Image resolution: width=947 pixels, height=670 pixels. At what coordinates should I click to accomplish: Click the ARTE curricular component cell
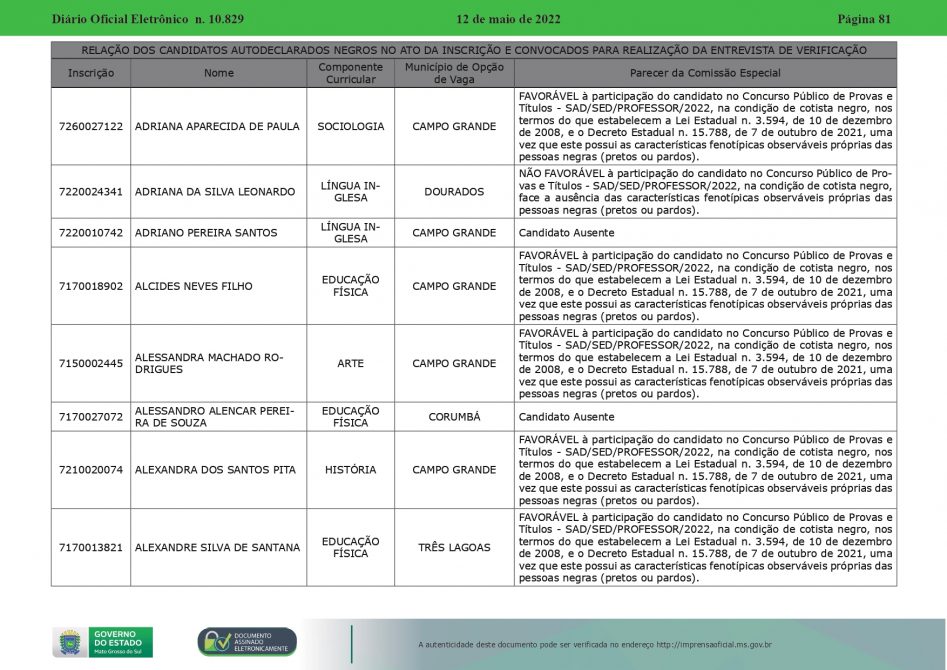350,364
